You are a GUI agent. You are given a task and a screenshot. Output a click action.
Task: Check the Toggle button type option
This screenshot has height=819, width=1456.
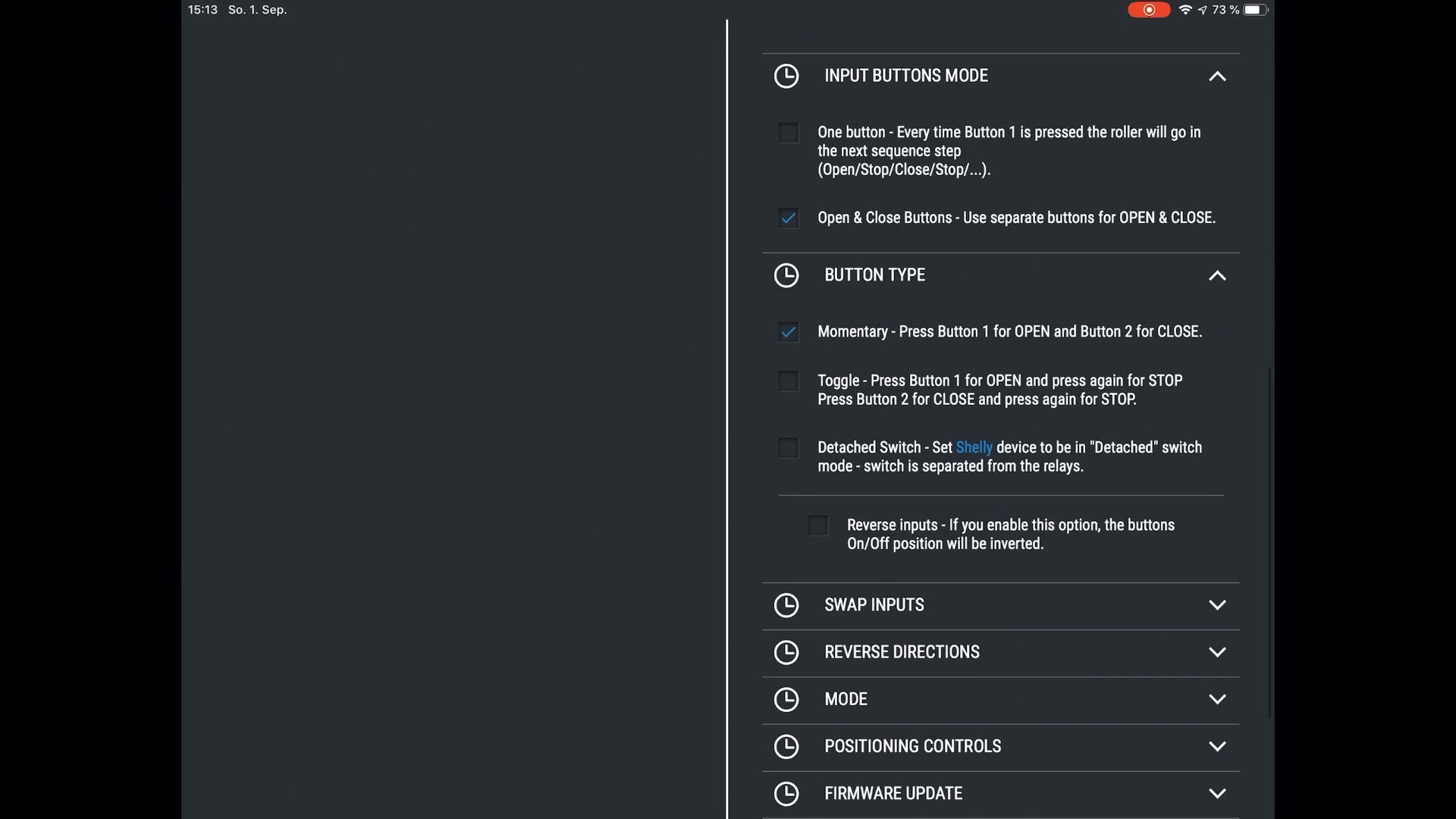789,381
